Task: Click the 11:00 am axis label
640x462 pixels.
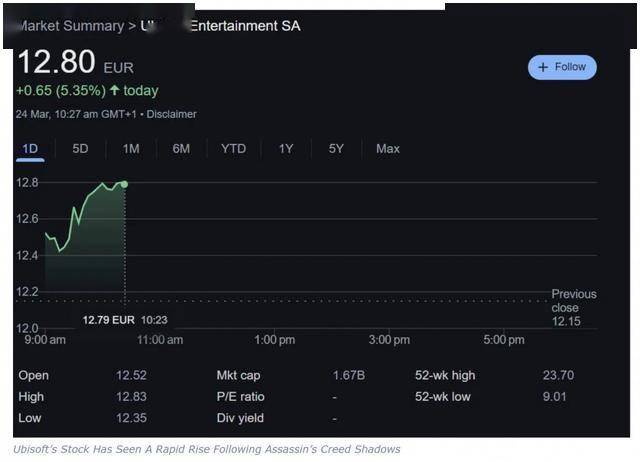Action: 160,340
